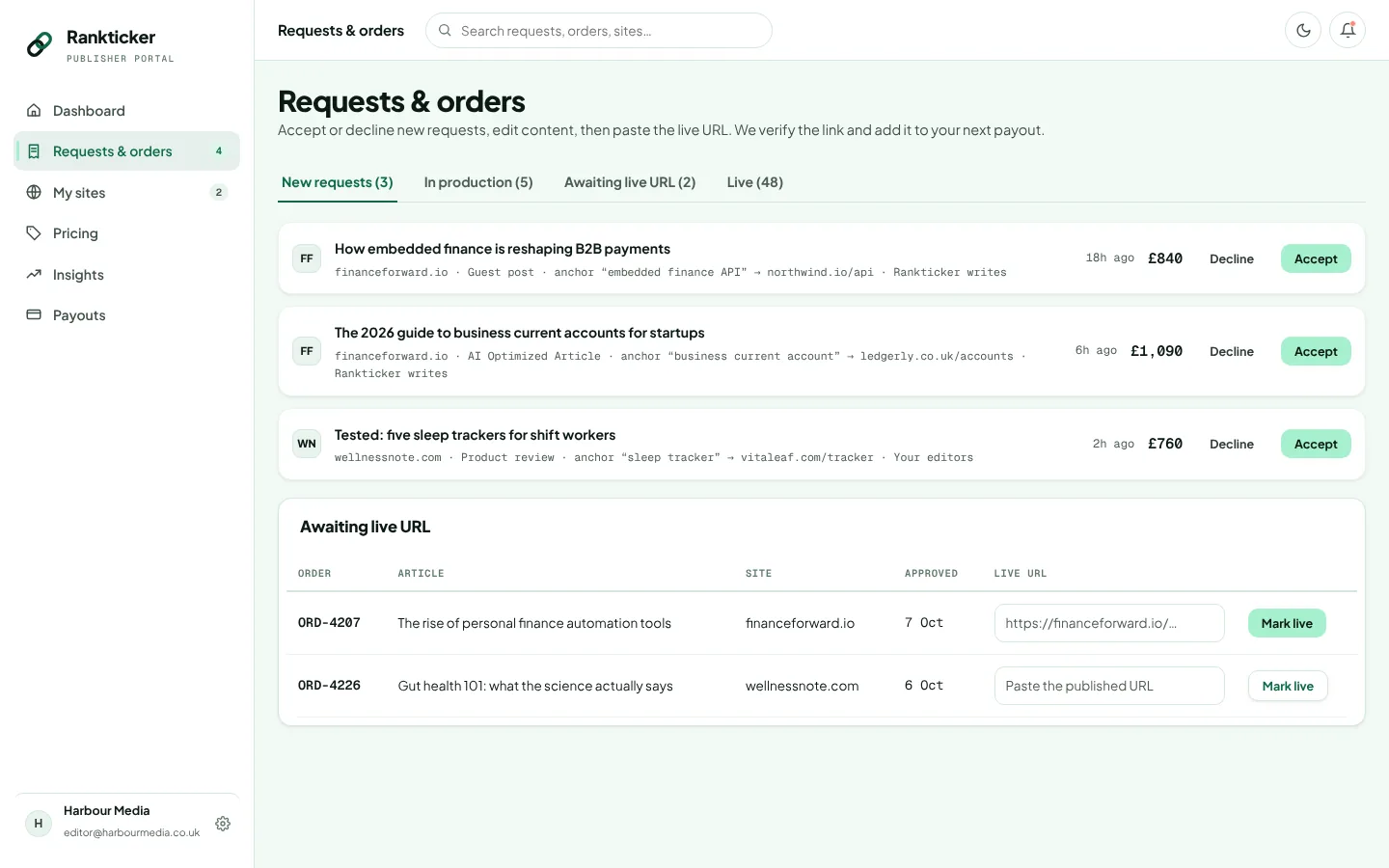Open account settings gear icon

click(223, 824)
